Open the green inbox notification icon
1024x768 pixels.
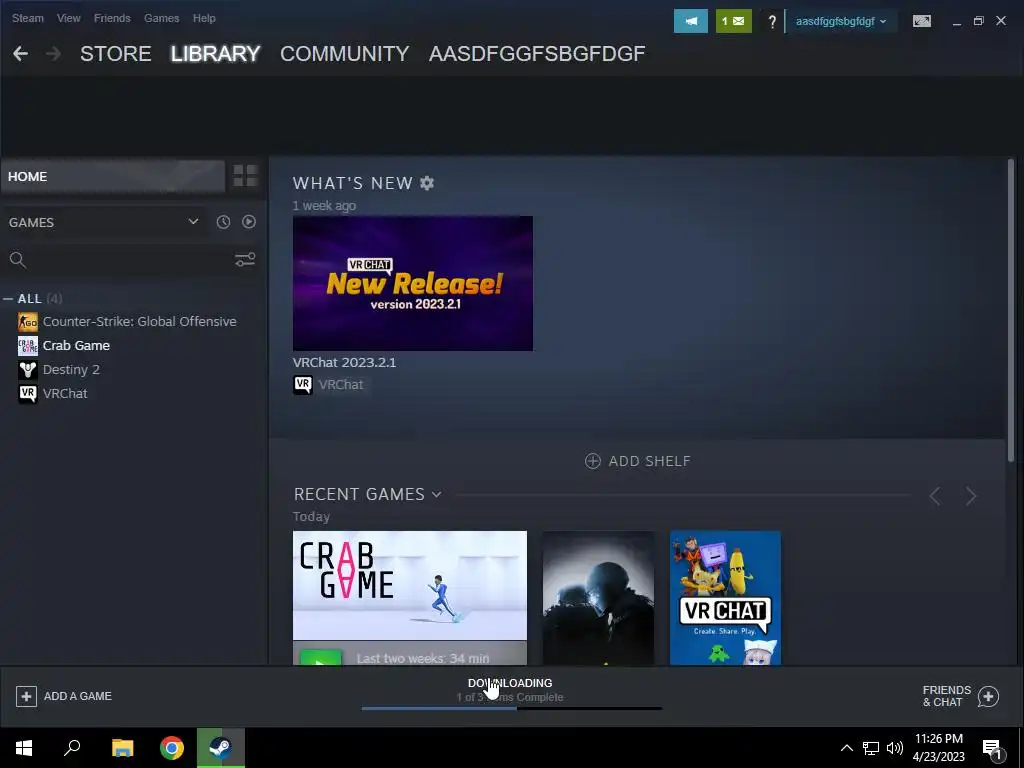click(x=733, y=21)
